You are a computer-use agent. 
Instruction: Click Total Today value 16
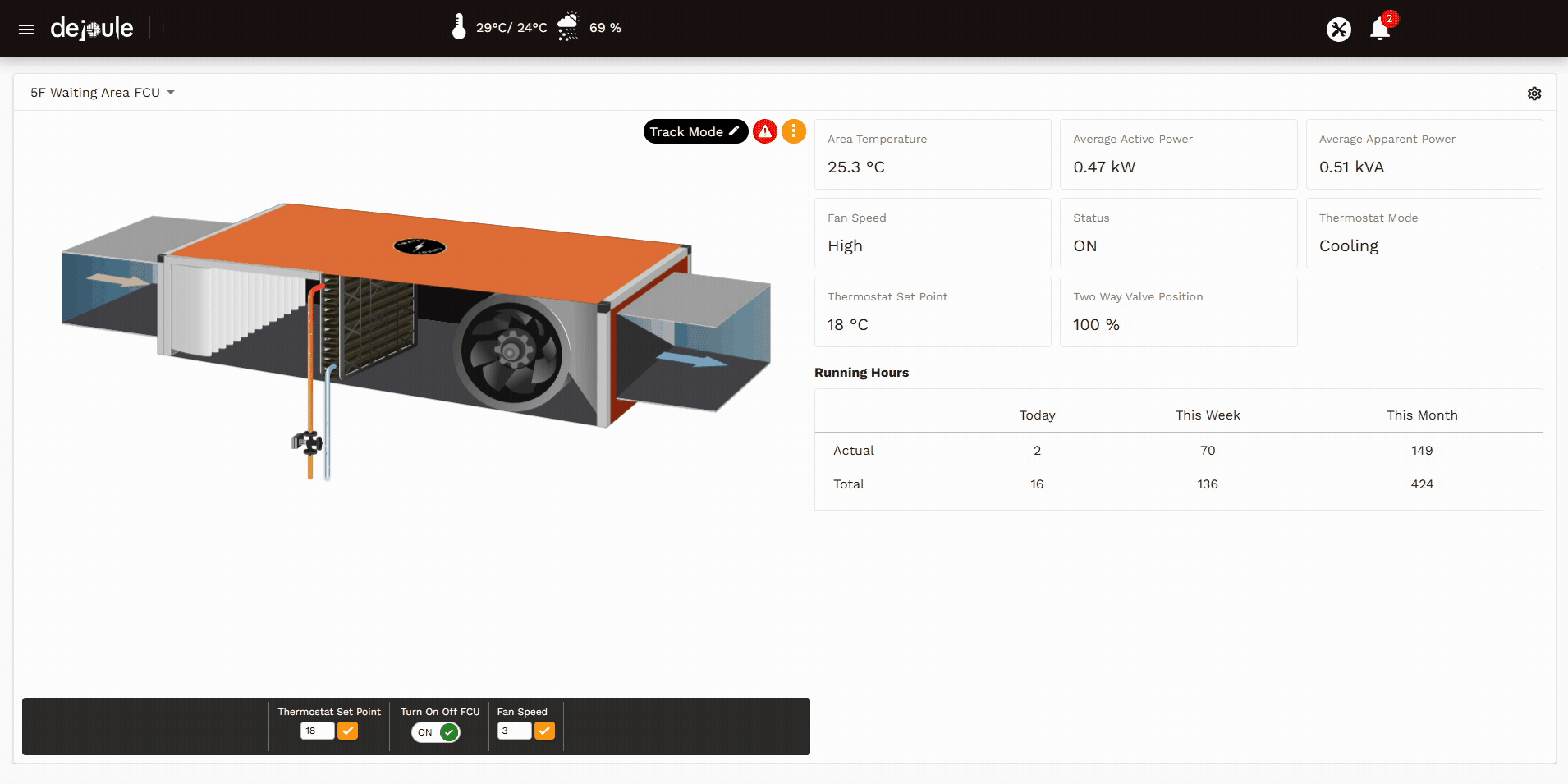[x=1037, y=484]
